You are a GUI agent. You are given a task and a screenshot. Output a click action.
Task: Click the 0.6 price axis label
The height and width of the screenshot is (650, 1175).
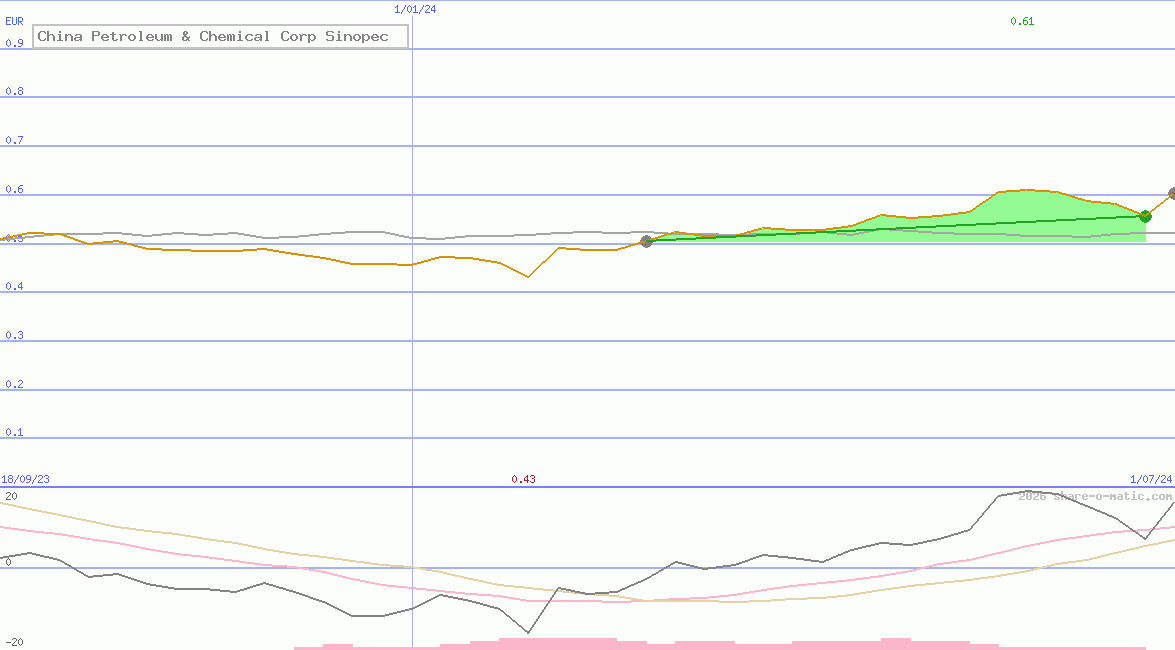tap(14, 189)
